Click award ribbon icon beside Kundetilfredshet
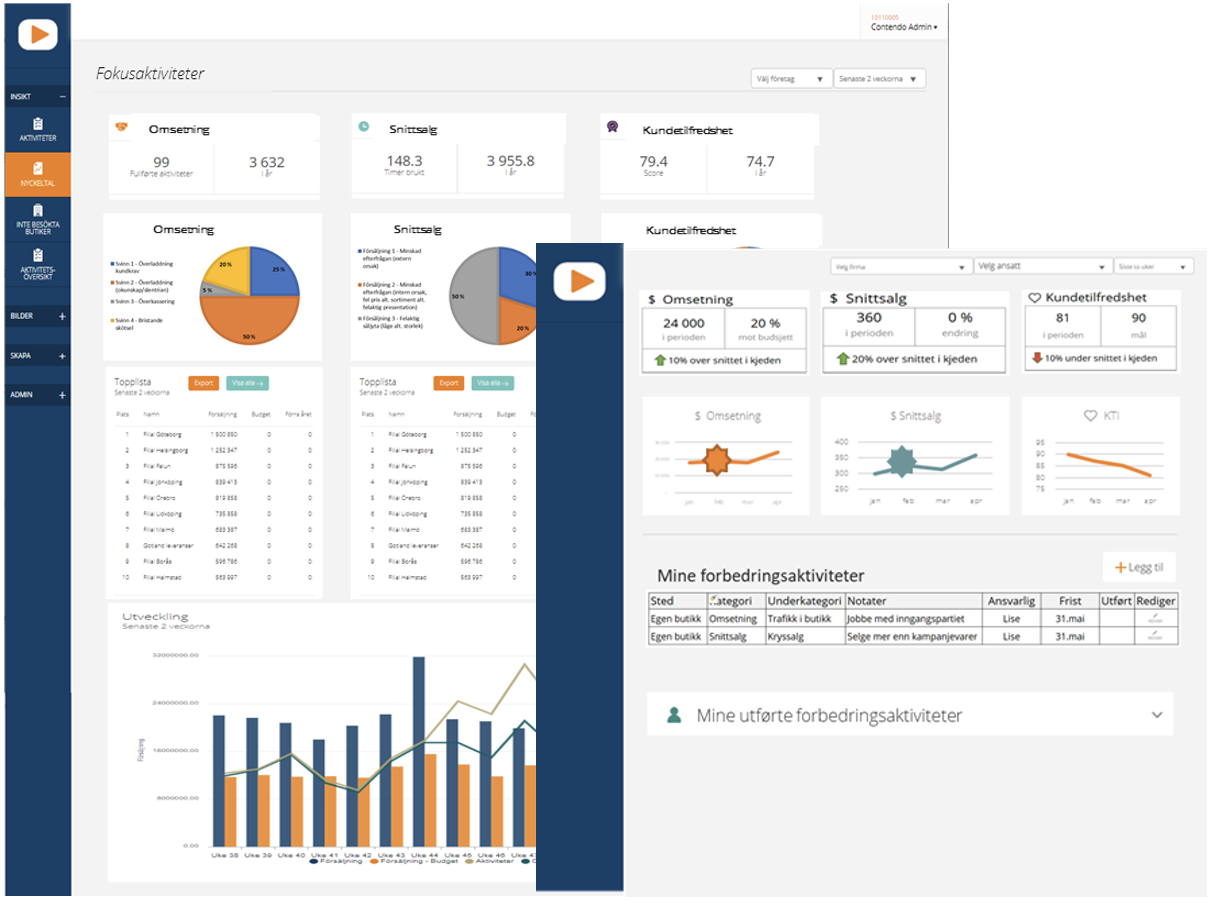The image size is (1214, 900). tap(612, 127)
